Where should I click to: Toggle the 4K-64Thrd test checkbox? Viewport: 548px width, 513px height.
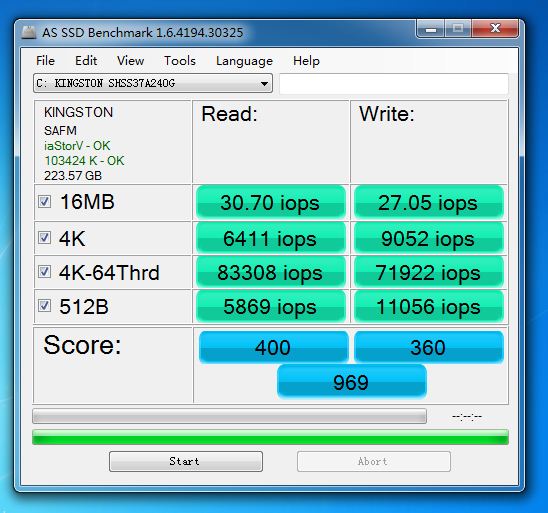[44, 272]
